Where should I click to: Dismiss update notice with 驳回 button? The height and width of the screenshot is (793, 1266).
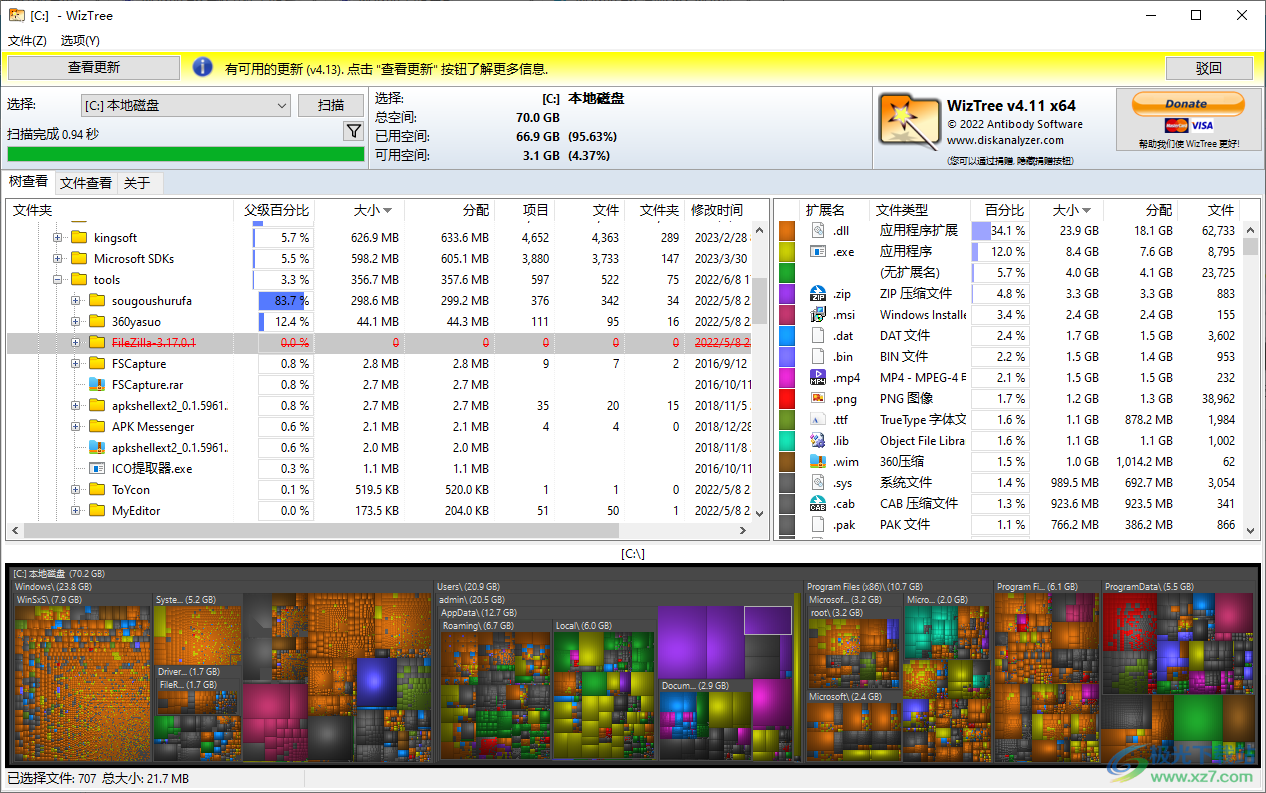pyautogui.click(x=1209, y=68)
